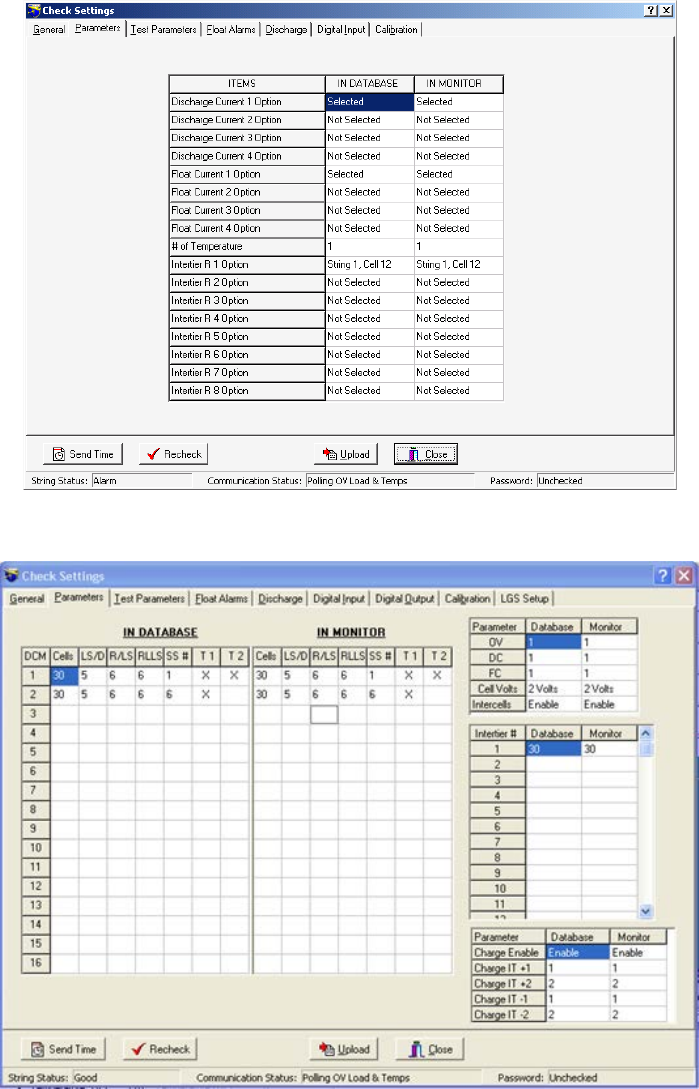Open Calibration tab in lower window
The image size is (699, 1089).
(468, 599)
